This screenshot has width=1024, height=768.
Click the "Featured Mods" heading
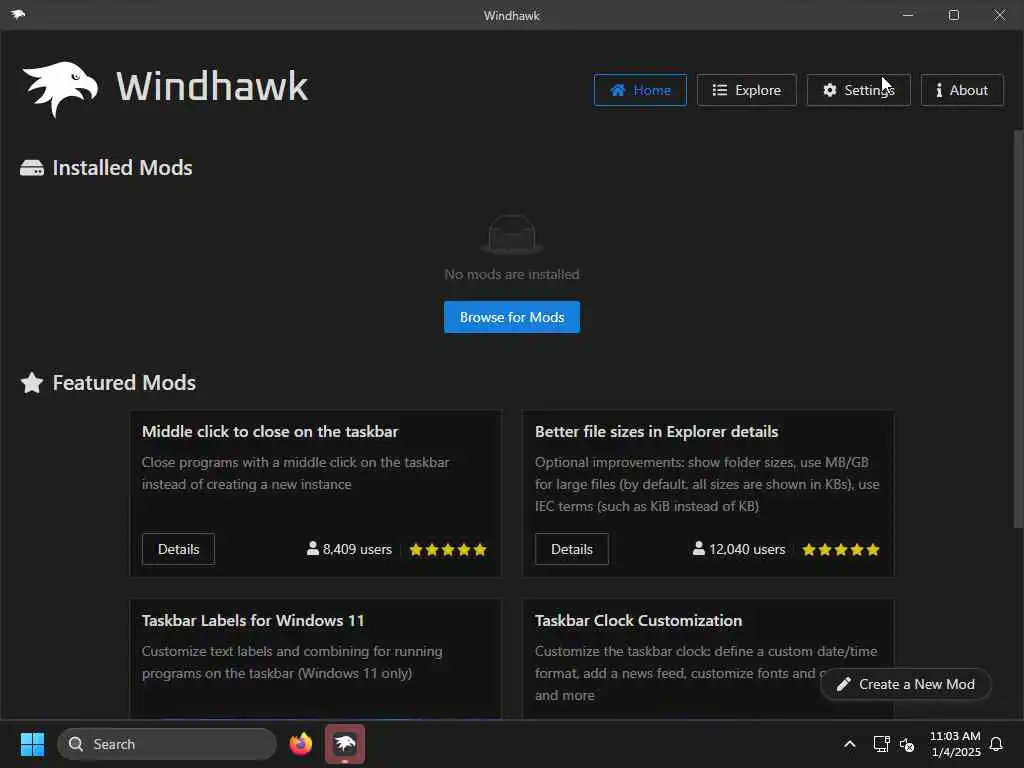(124, 383)
